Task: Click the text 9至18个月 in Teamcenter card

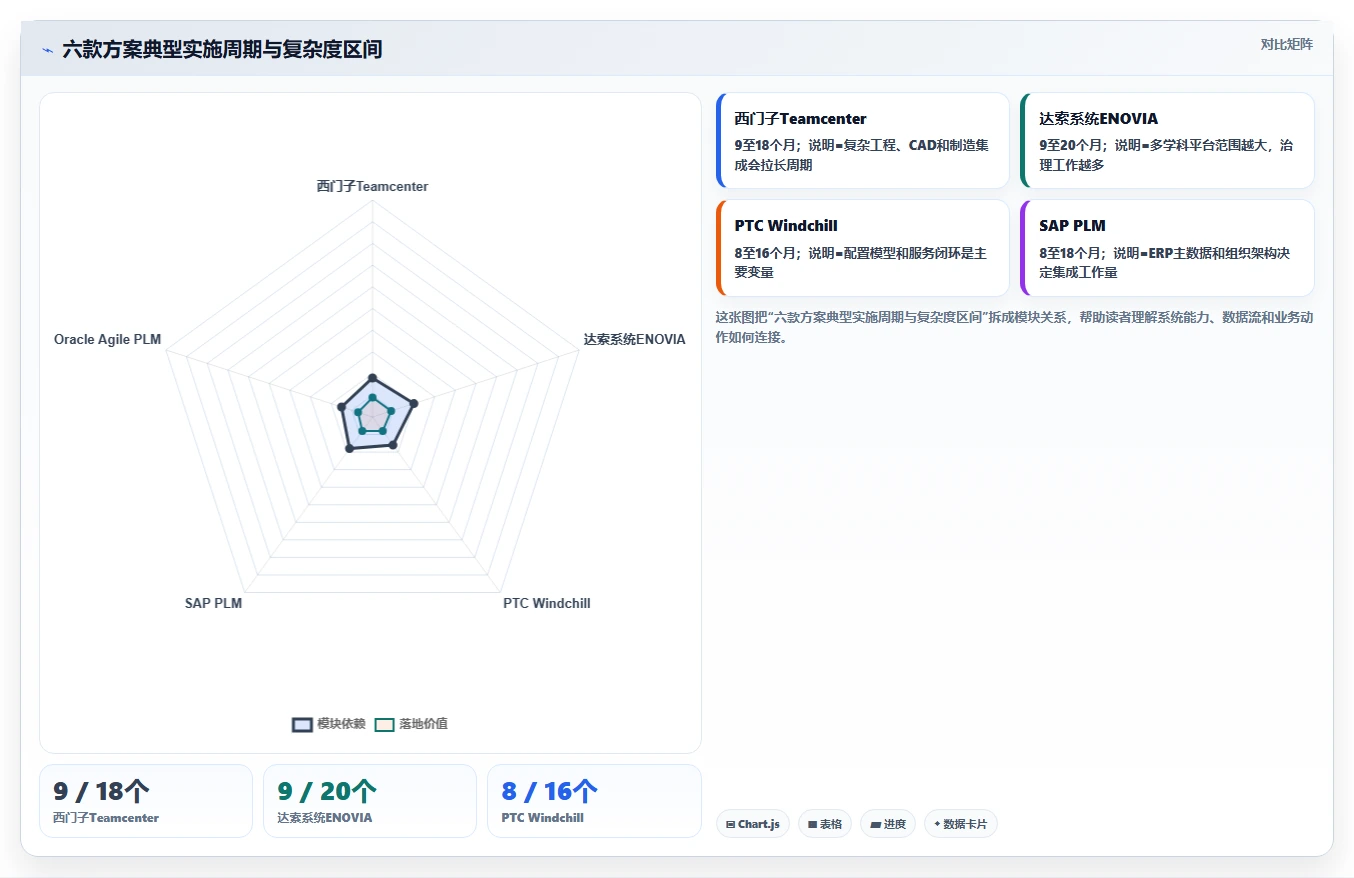Action: (766, 145)
